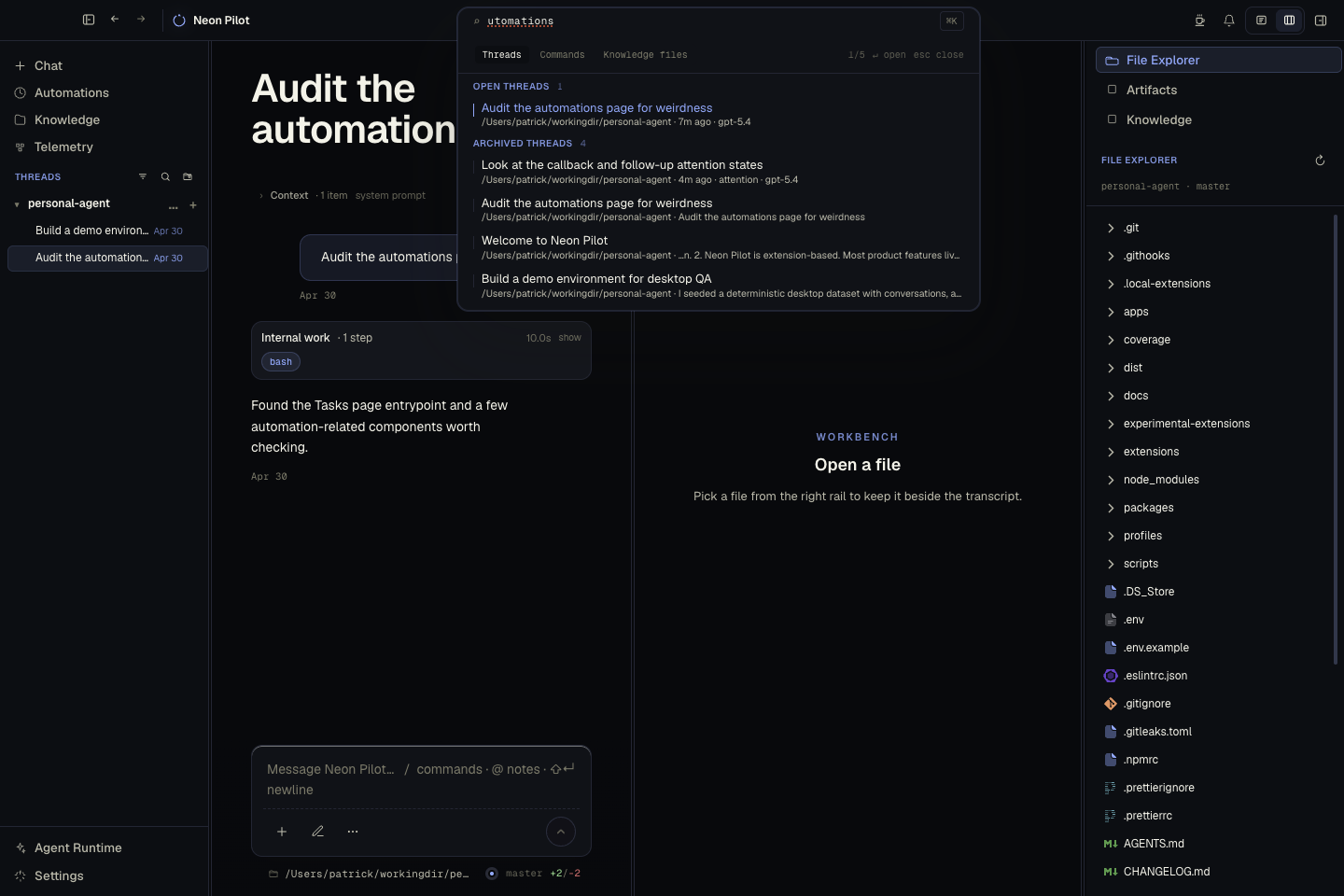Refresh the File Explorer
The image size is (1344, 896).
click(1320, 161)
